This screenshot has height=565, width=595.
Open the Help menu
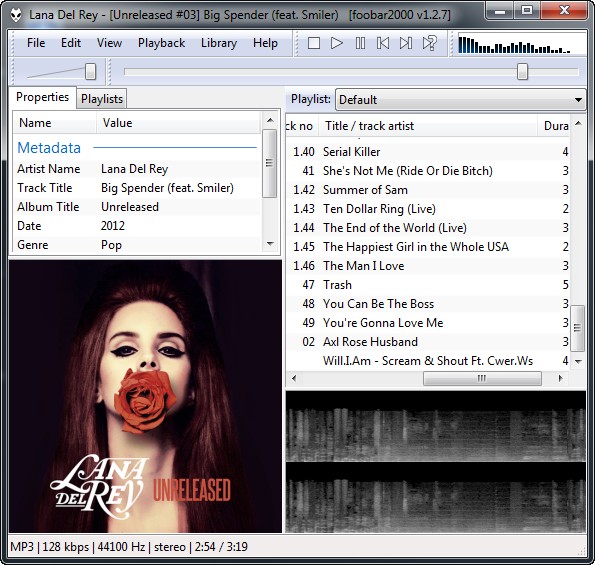(265, 43)
